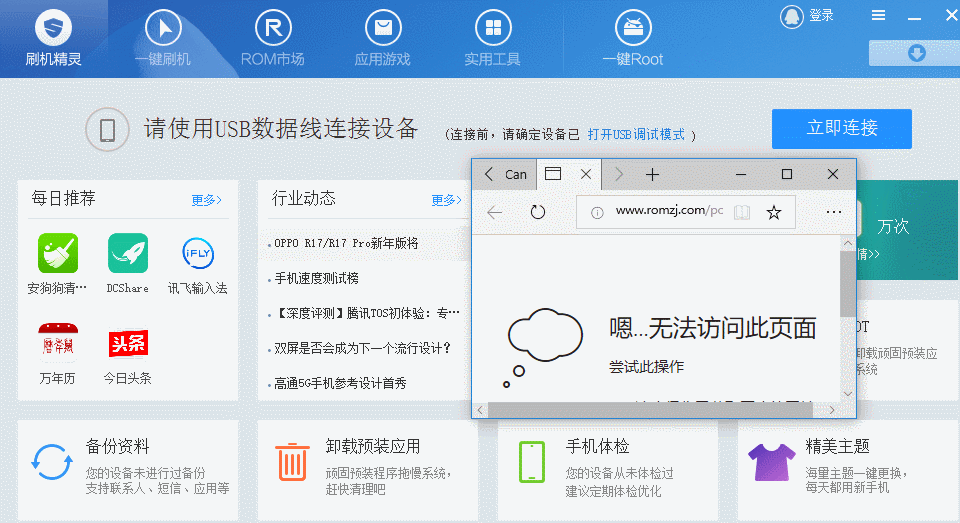
Task: Select the 一键Root tab
Action: pos(633,38)
